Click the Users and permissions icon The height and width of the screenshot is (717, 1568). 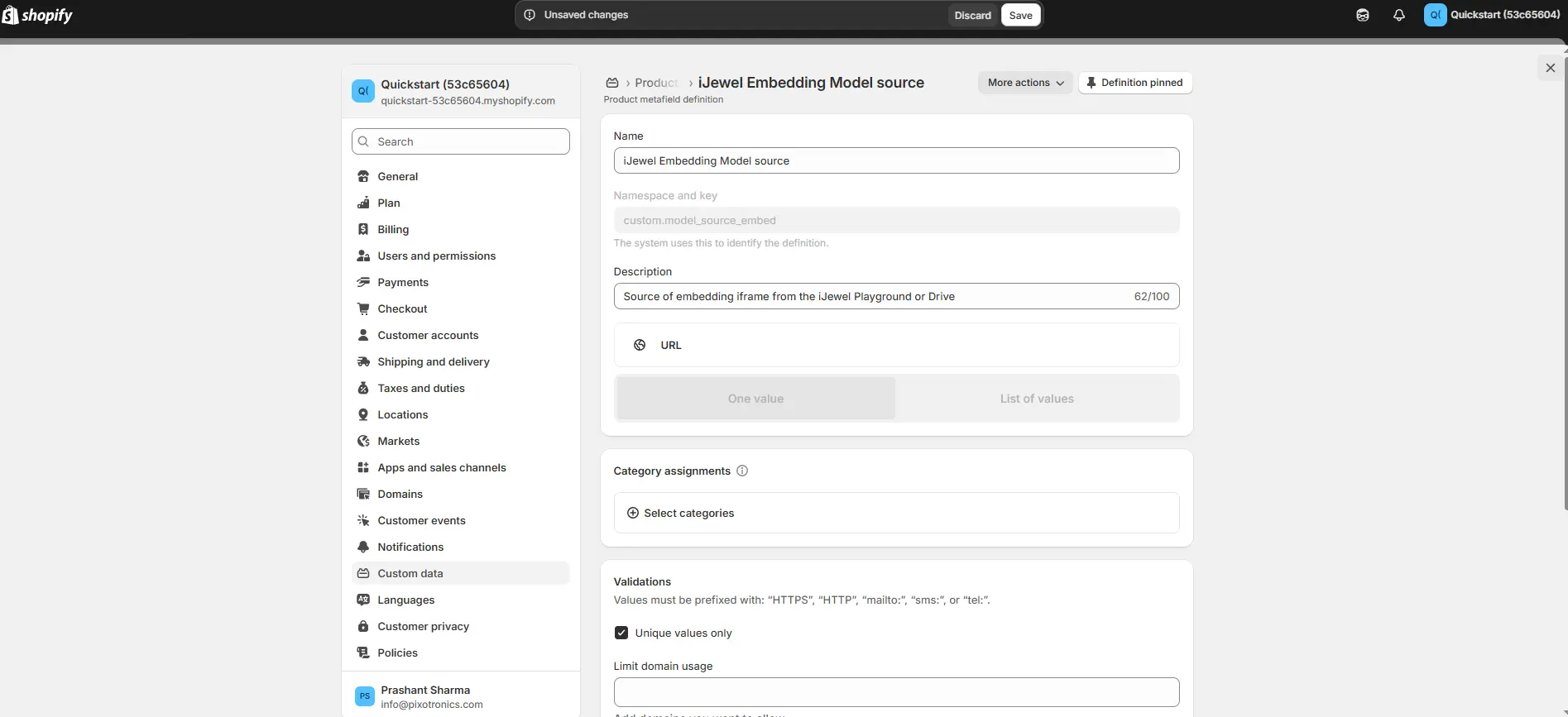tap(363, 256)
